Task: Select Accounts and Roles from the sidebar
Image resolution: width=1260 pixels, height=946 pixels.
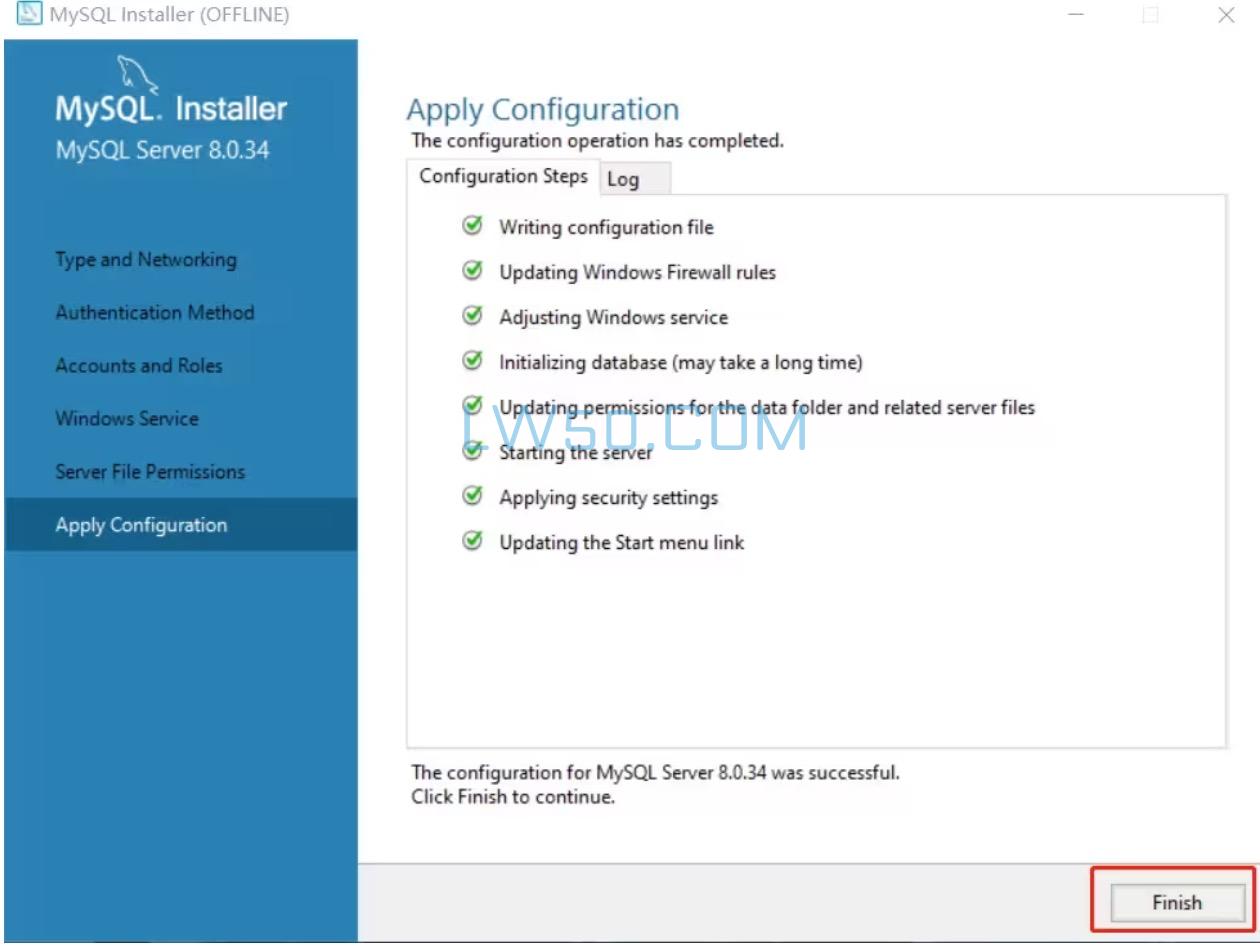Action: [x=139, y=365]
